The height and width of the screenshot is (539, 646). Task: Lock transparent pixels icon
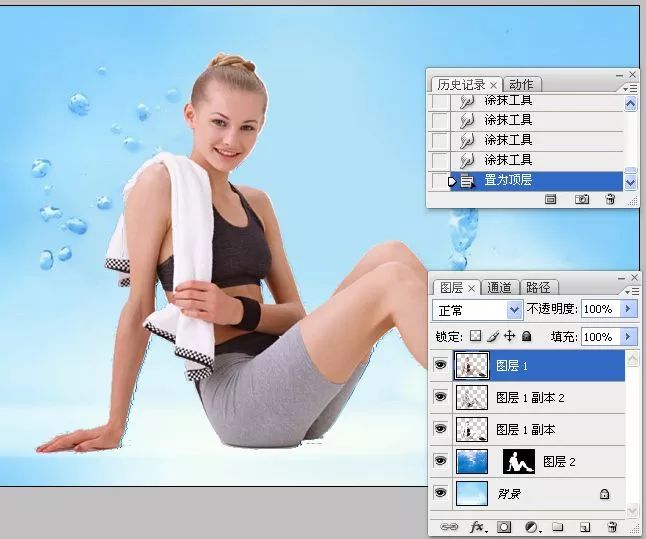(x=475, y=336)
